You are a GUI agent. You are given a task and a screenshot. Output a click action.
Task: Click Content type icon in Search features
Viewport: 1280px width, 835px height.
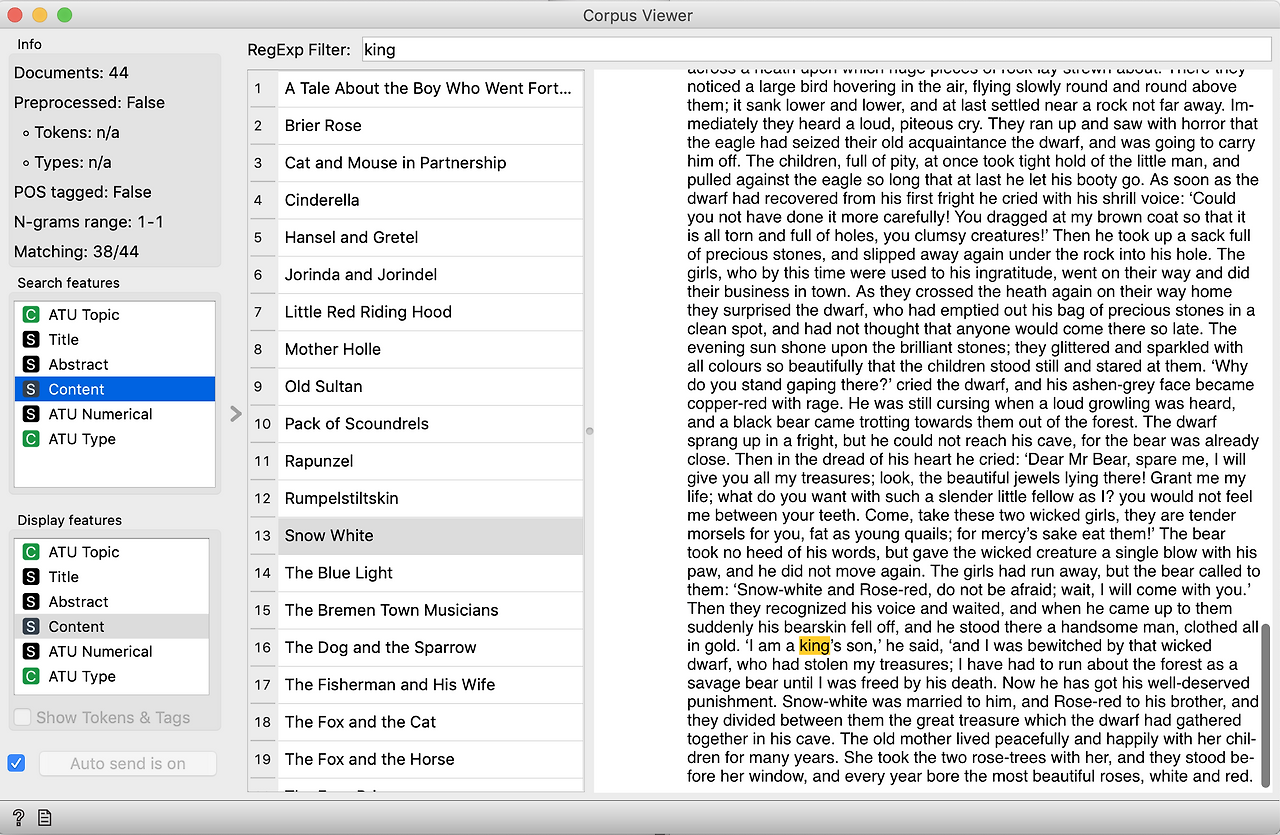coord(32,389)
